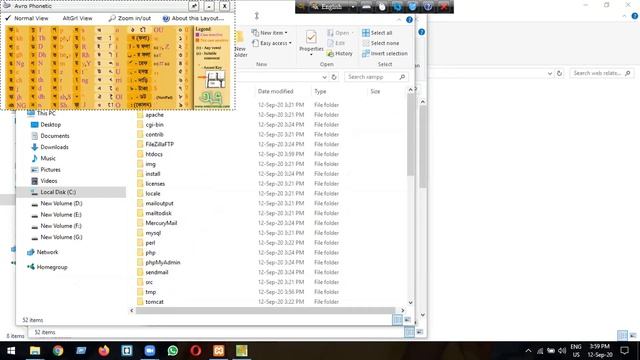Click Zoom in/out in the Avro layout window
The height and width of the screenshot is (360, 640).
coord(130,18)
